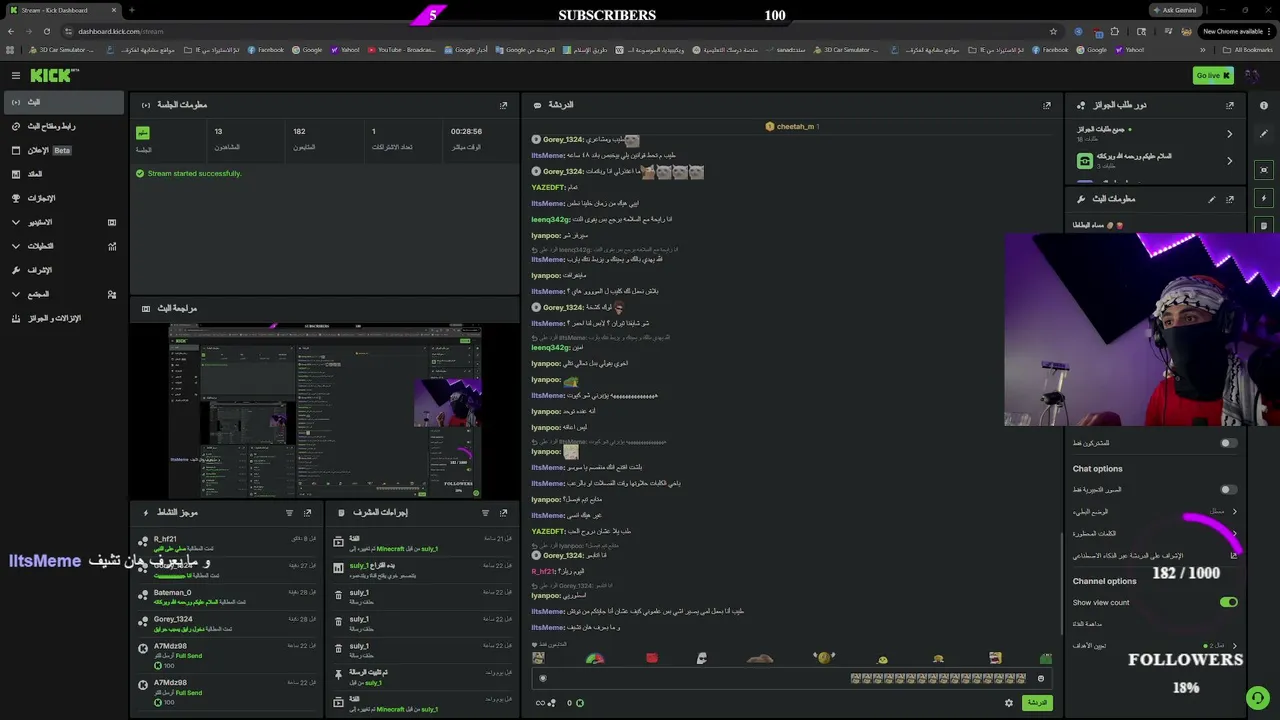Filter the moderator actions (إجراءات المشرف) panel
Screen dimensions: 1280x720
tap(485, 513)
